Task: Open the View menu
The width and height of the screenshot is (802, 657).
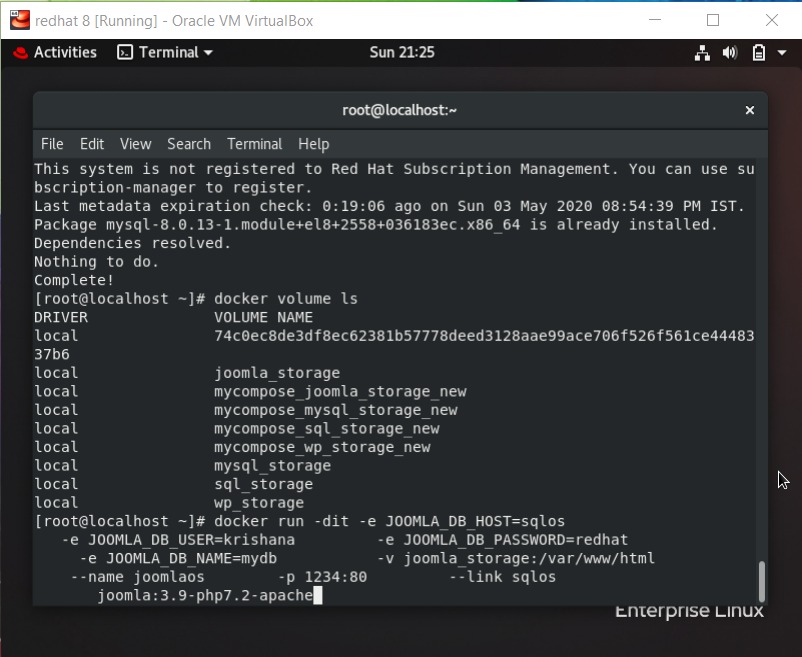Action: 136,144
